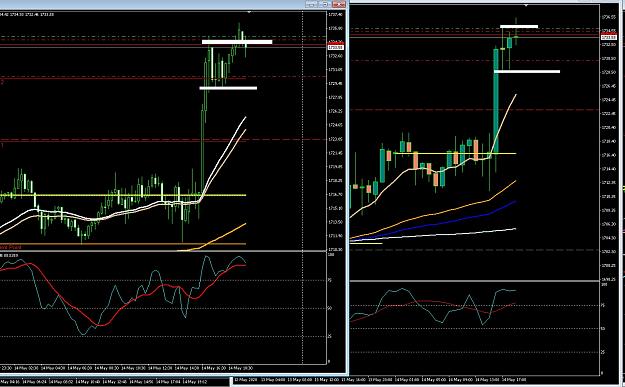Click the right chart's current price label
Viewport: 625px width, 387px height.
pyautogui.click(x=608, y=37)
